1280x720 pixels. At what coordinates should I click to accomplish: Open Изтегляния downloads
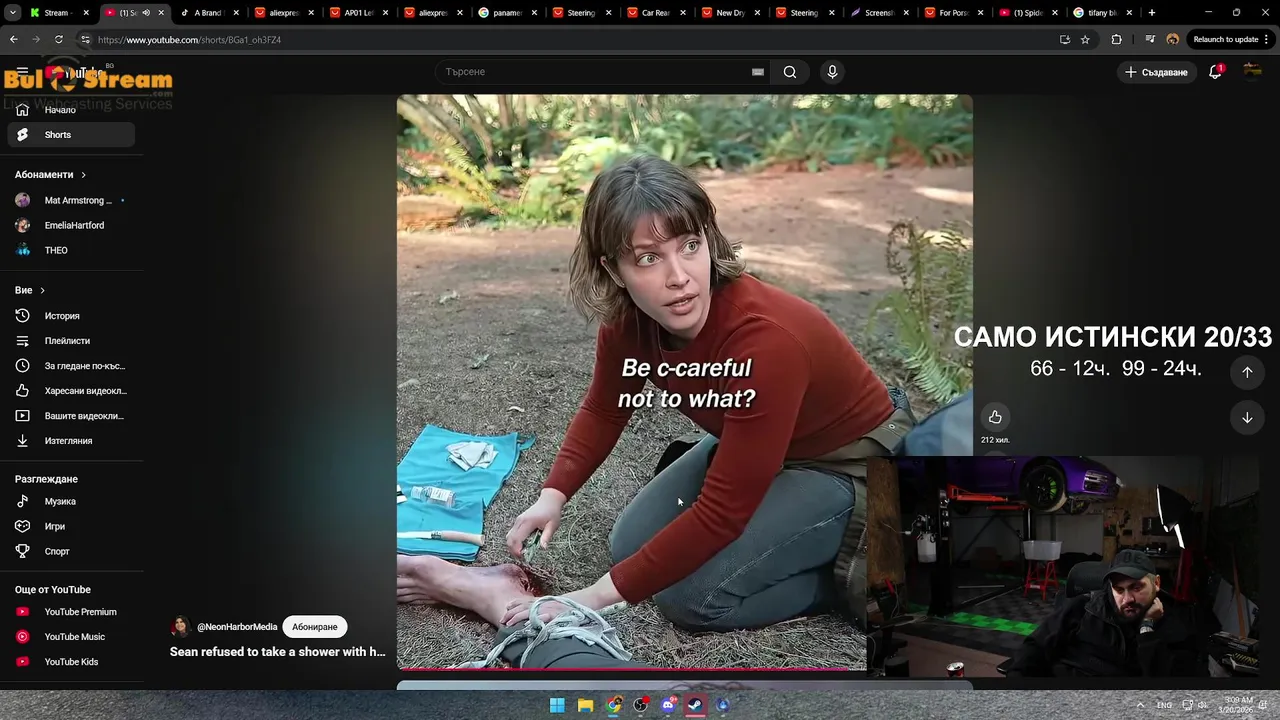pos(71,441)
